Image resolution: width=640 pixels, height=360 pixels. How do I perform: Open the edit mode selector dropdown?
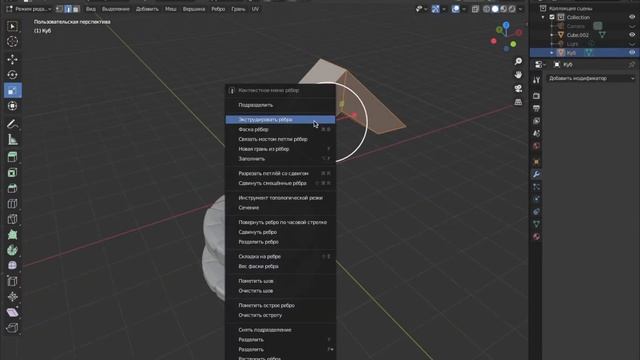click(29, 9)
